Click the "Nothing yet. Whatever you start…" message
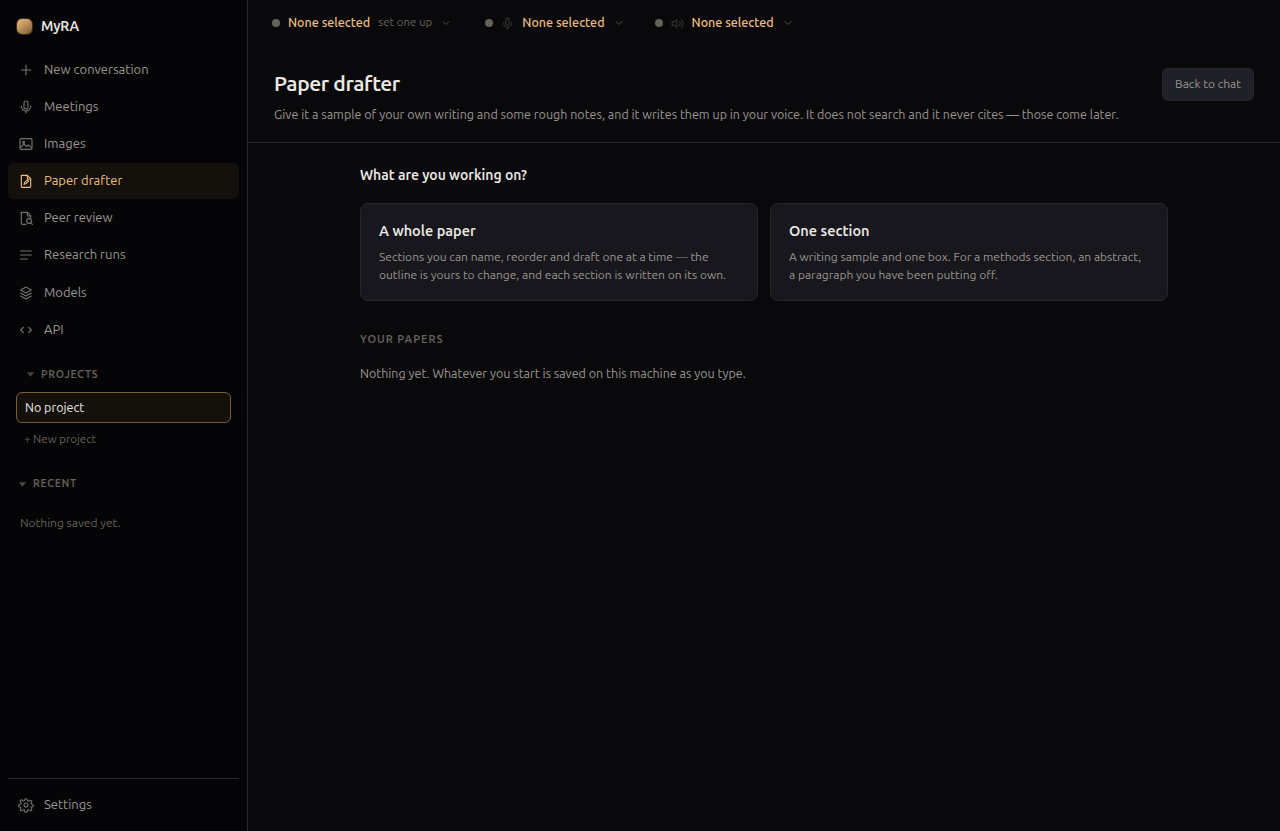1280x831 pixels. (553, 374)
